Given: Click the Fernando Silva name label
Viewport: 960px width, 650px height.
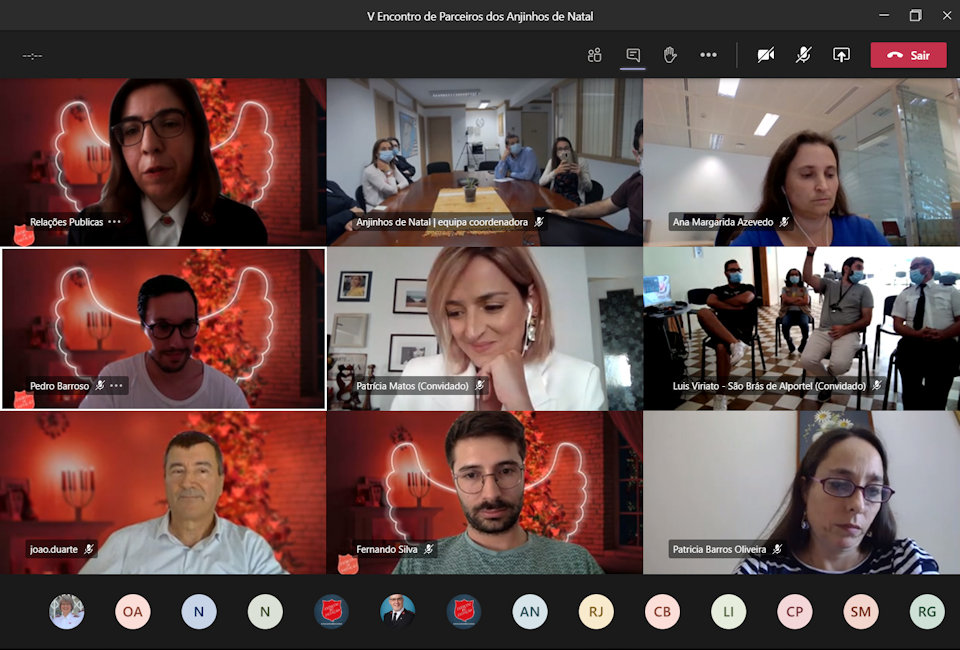Looking at the screenshot, I should point(387,549).
